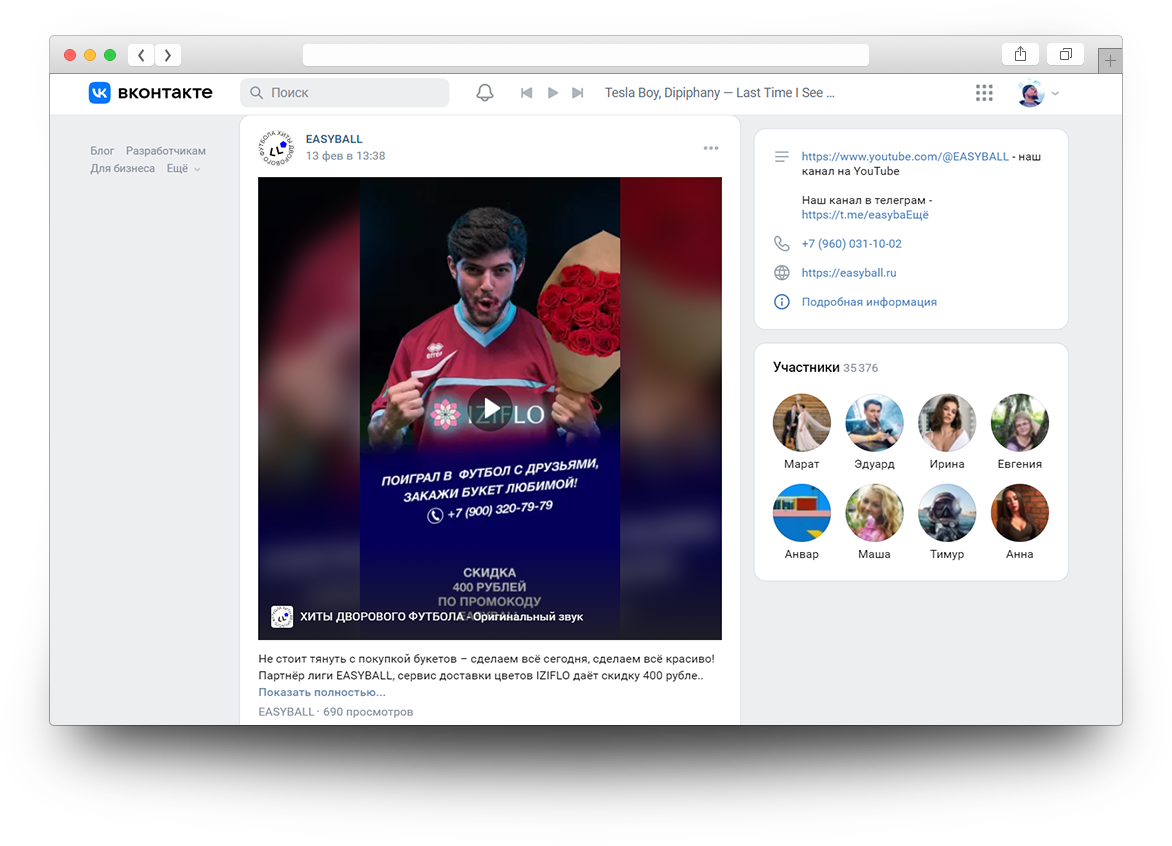
Task: Expand the Ещё dropdown in sidebar
Action: click(x=183, y=168)
